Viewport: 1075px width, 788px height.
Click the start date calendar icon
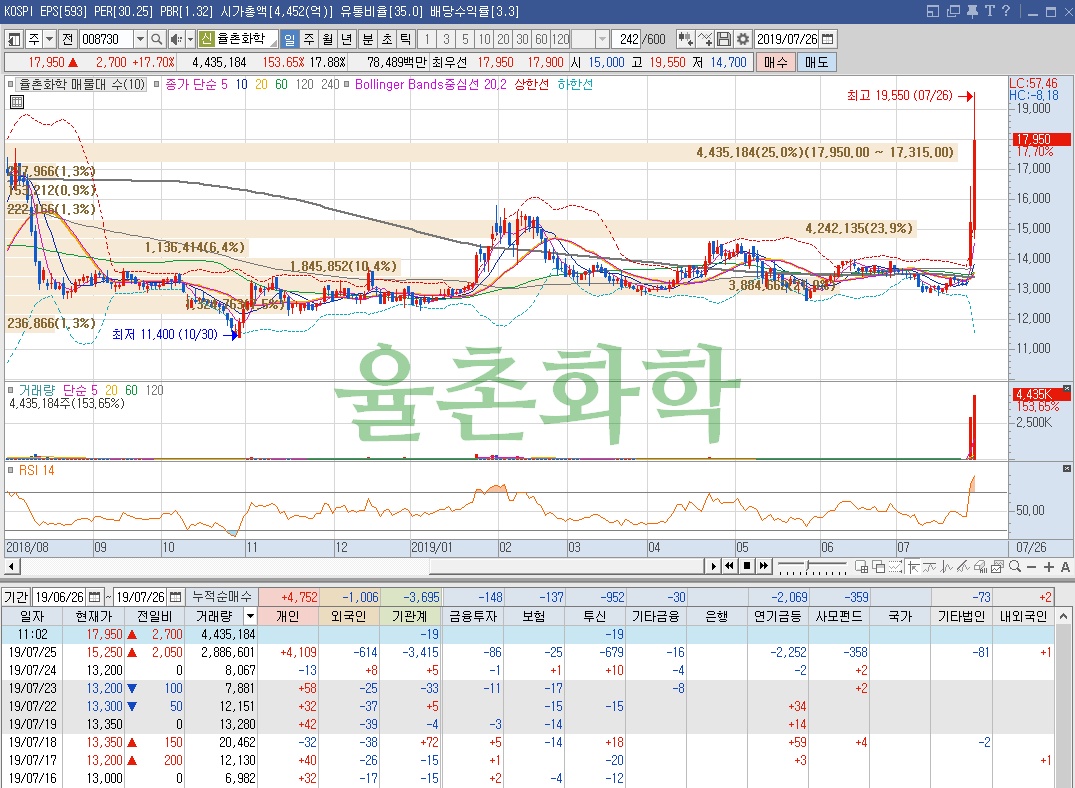pos(95,597)
